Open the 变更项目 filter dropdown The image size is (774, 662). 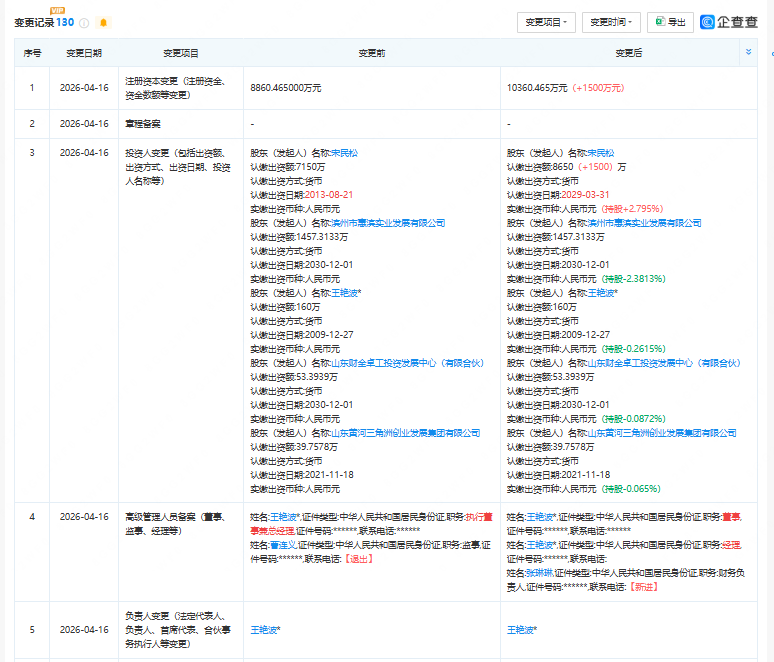coord(546,21)
